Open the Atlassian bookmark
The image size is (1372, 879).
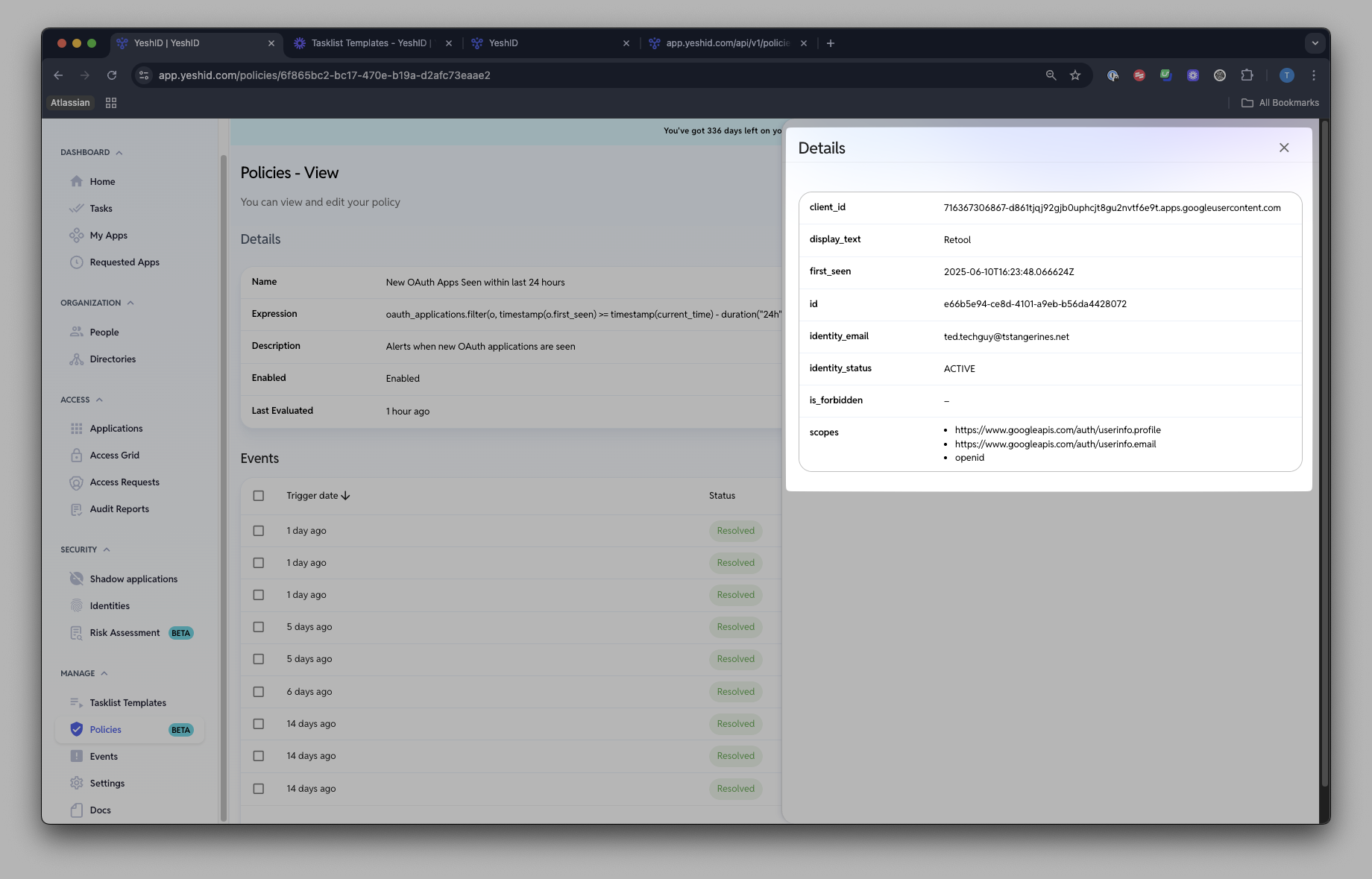70,103
